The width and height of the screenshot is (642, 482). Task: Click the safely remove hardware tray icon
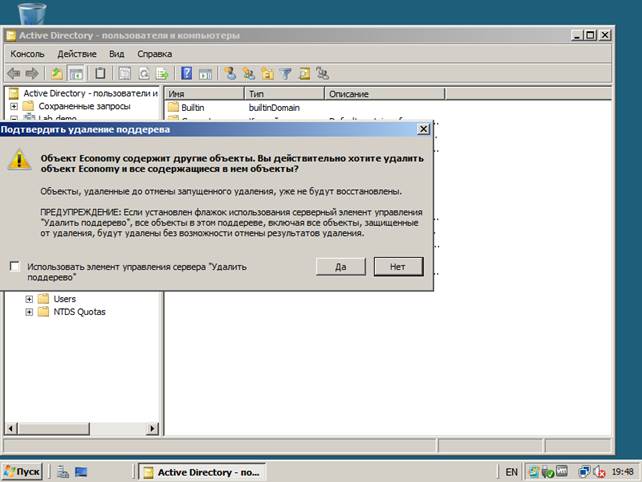click(548, 472)
